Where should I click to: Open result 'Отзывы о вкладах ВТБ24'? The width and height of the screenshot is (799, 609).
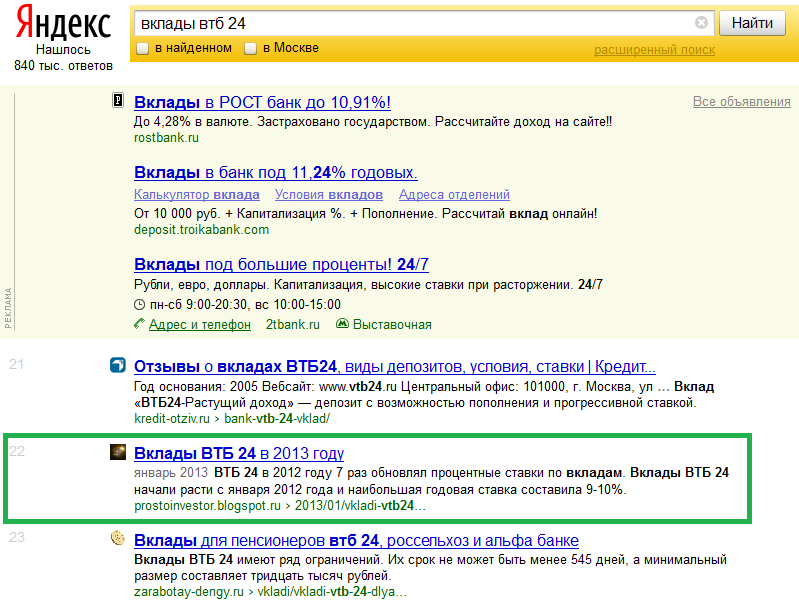(395, 367)
